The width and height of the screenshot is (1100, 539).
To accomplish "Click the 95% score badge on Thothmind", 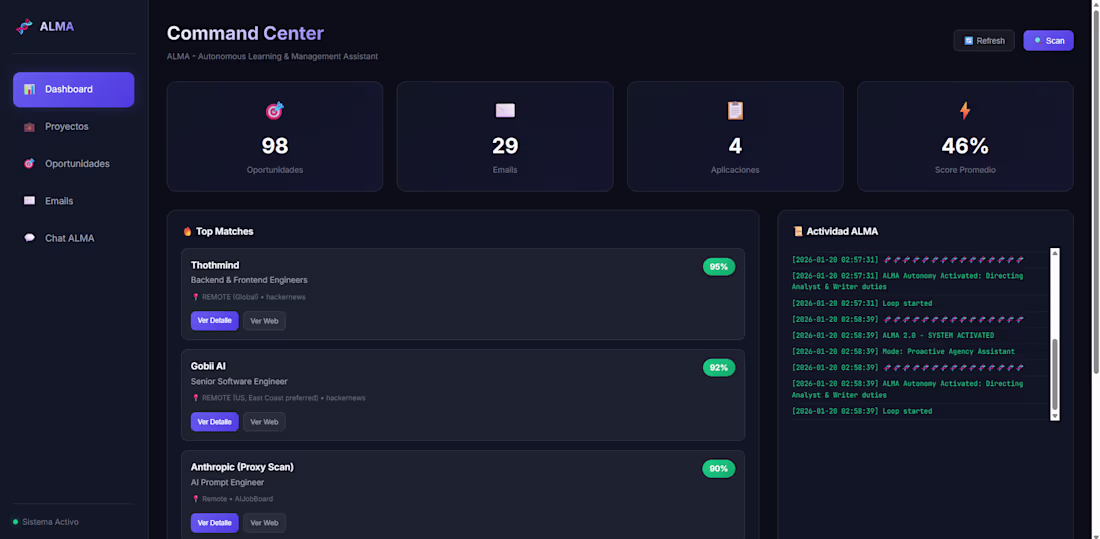I will 719,267.
